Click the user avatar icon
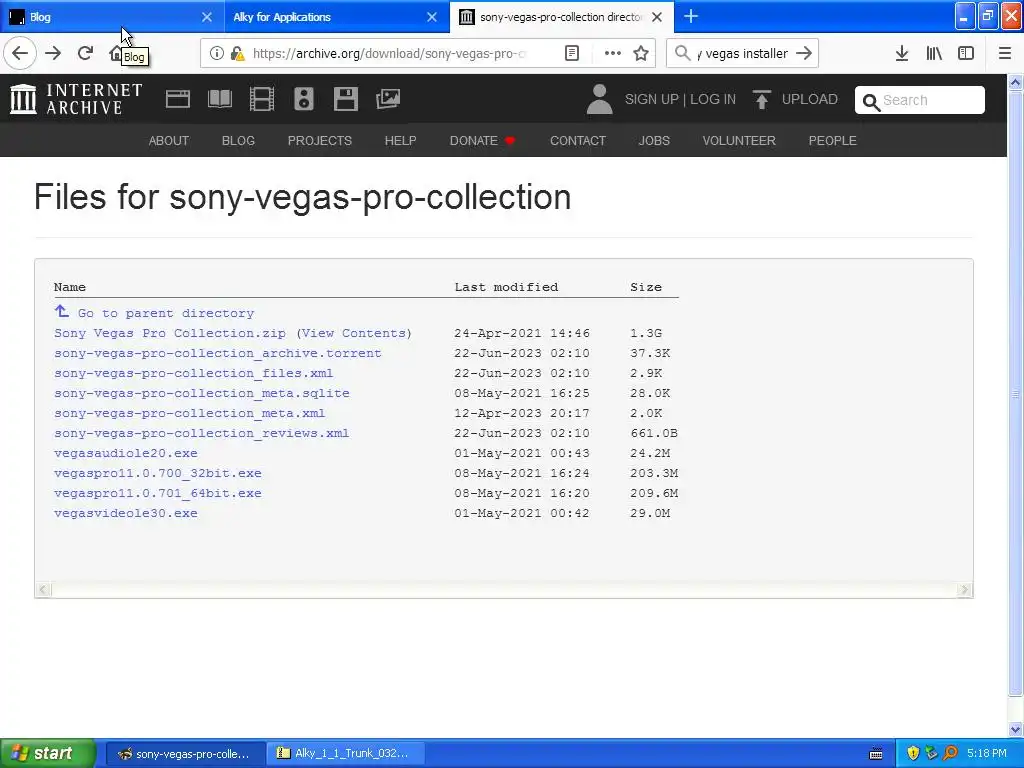The width and height of the screenshot is (1024, 768). point(599,99)
